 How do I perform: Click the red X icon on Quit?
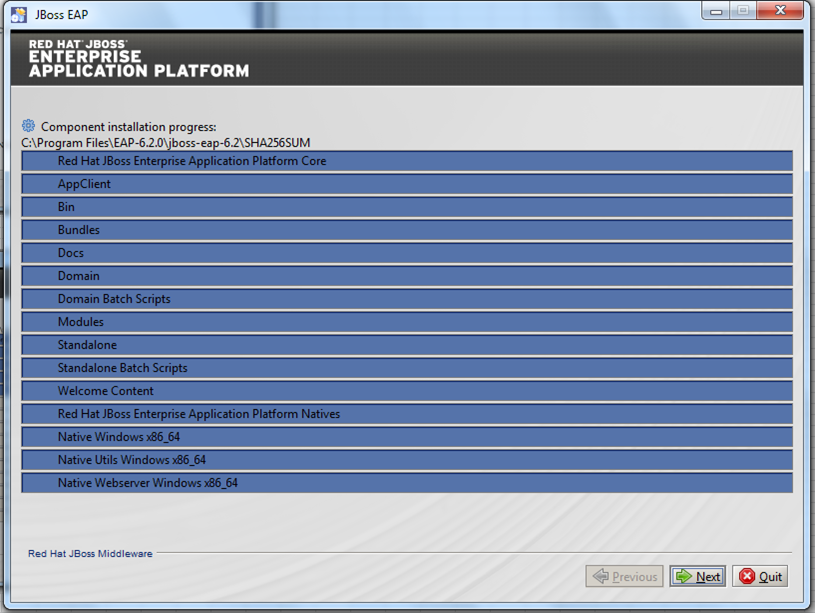(x=747, y=576)
